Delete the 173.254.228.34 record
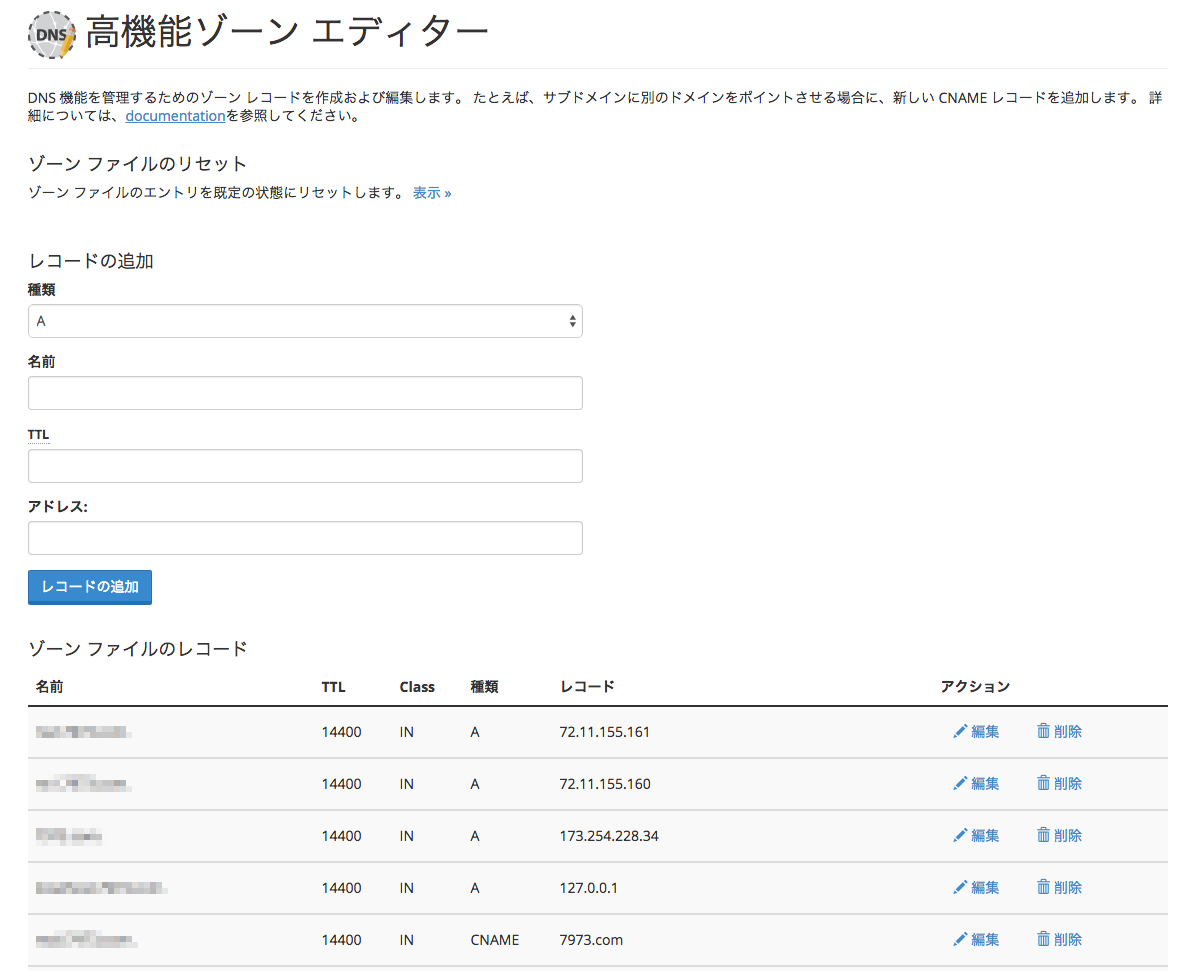 click(1059, 836)
